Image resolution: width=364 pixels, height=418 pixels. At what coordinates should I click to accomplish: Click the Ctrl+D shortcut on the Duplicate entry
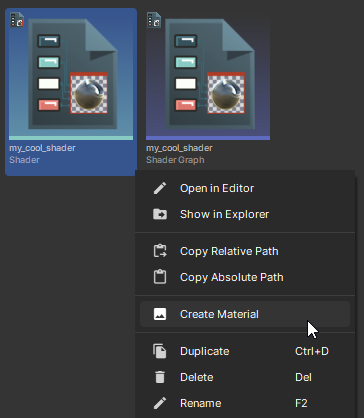coord(312,351)
